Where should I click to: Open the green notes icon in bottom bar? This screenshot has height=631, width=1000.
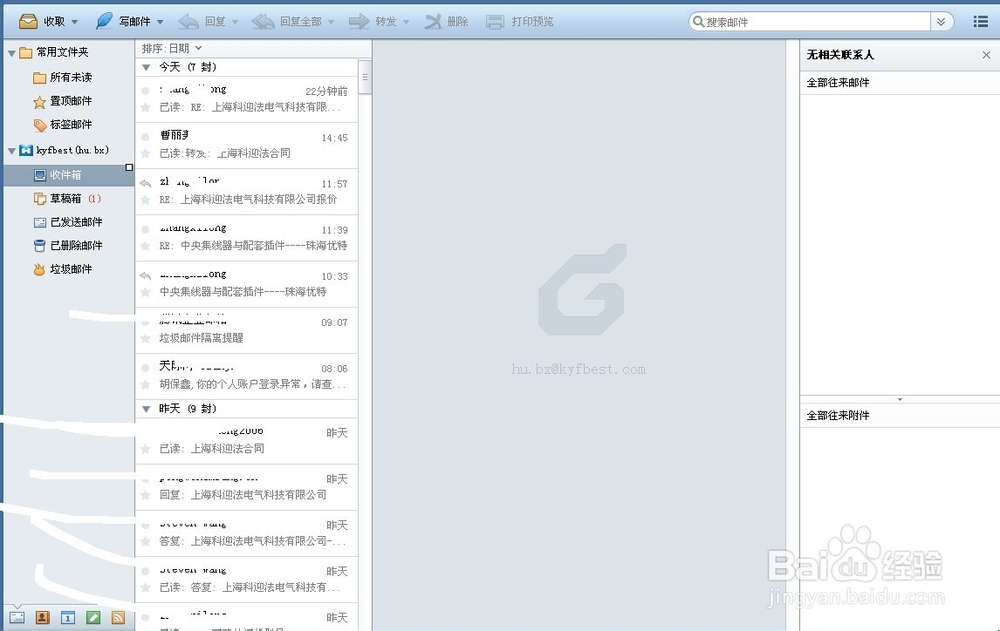(93, 618)
